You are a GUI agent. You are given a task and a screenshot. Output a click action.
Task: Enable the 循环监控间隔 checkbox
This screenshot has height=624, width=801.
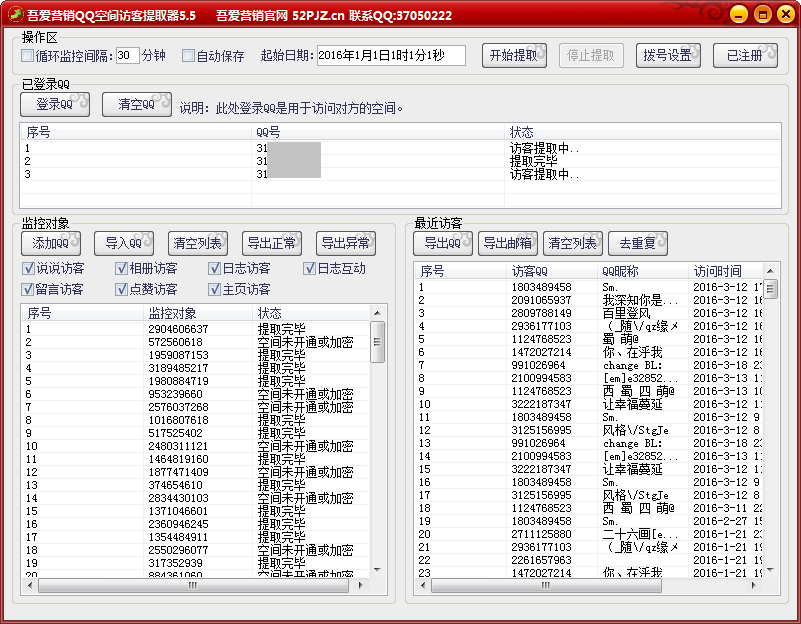(28, 56)
